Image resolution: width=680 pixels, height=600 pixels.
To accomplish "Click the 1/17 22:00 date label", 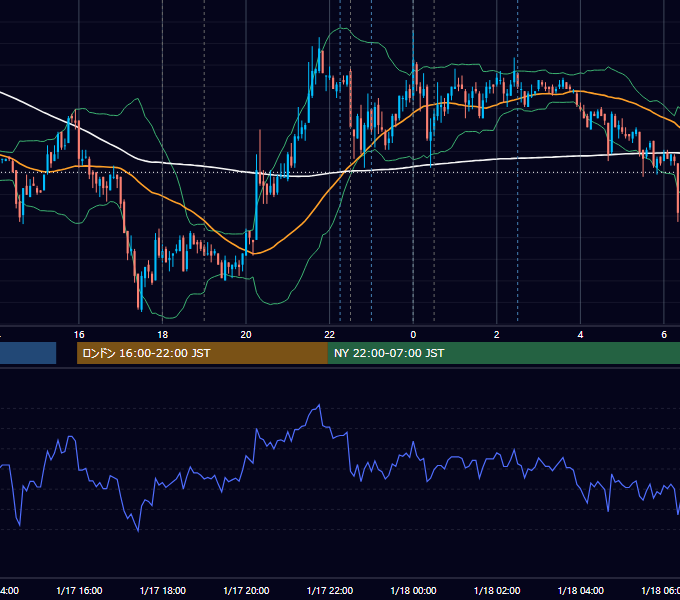I will [x=330, y=591].
